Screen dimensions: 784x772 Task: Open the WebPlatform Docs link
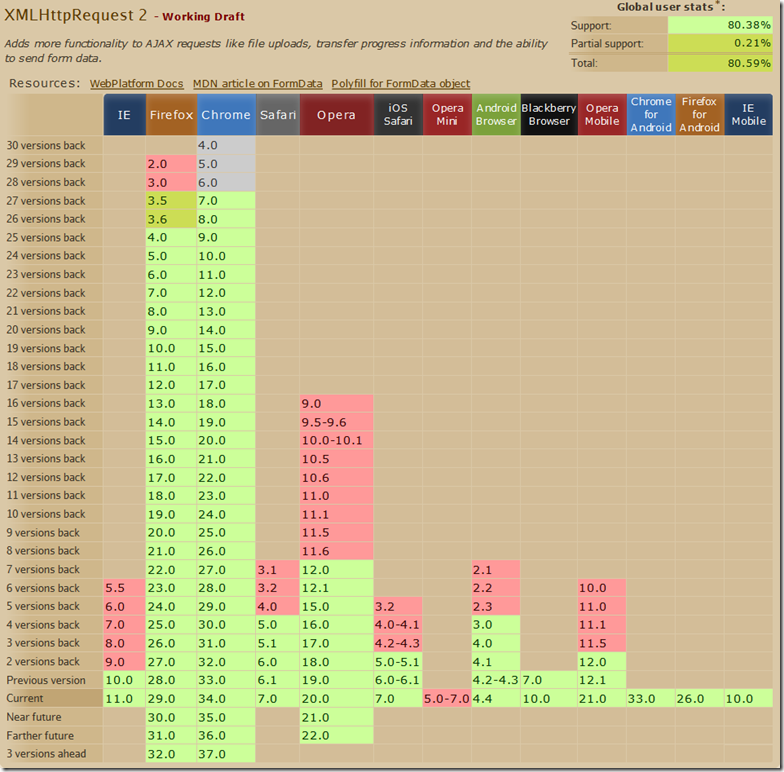click(136, 84)
